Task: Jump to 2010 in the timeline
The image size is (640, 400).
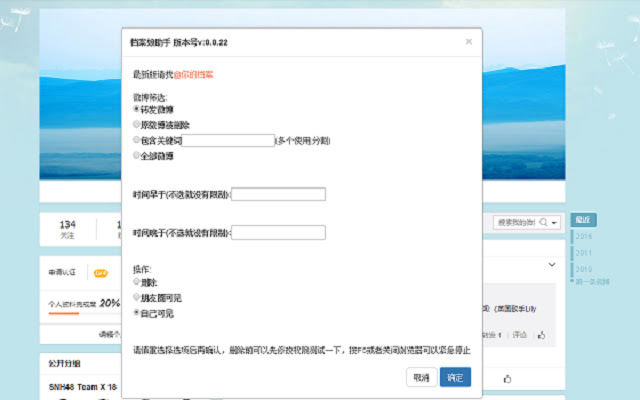Action: 584,269
